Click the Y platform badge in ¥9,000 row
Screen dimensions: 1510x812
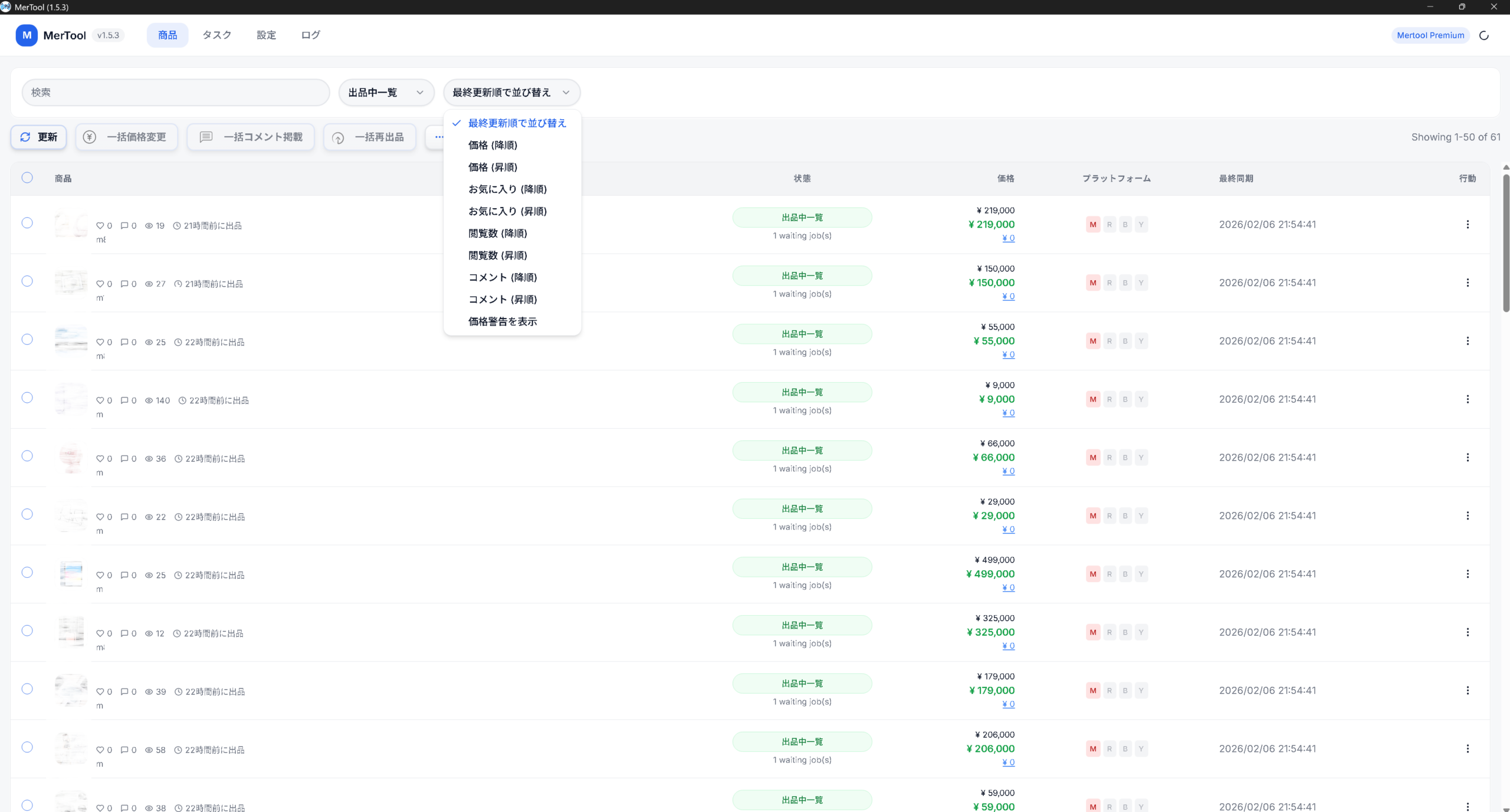(x=1141, y=399)
